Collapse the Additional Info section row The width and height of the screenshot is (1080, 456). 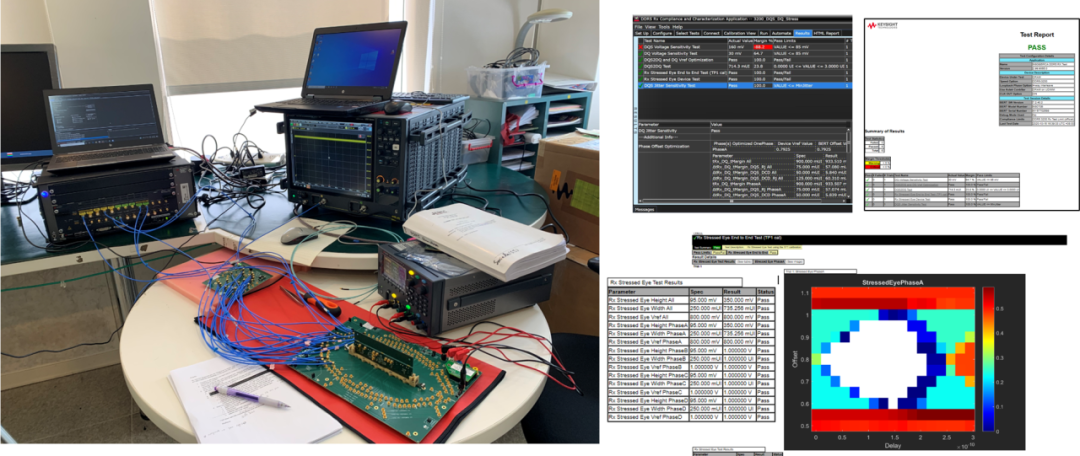point(742,137)
